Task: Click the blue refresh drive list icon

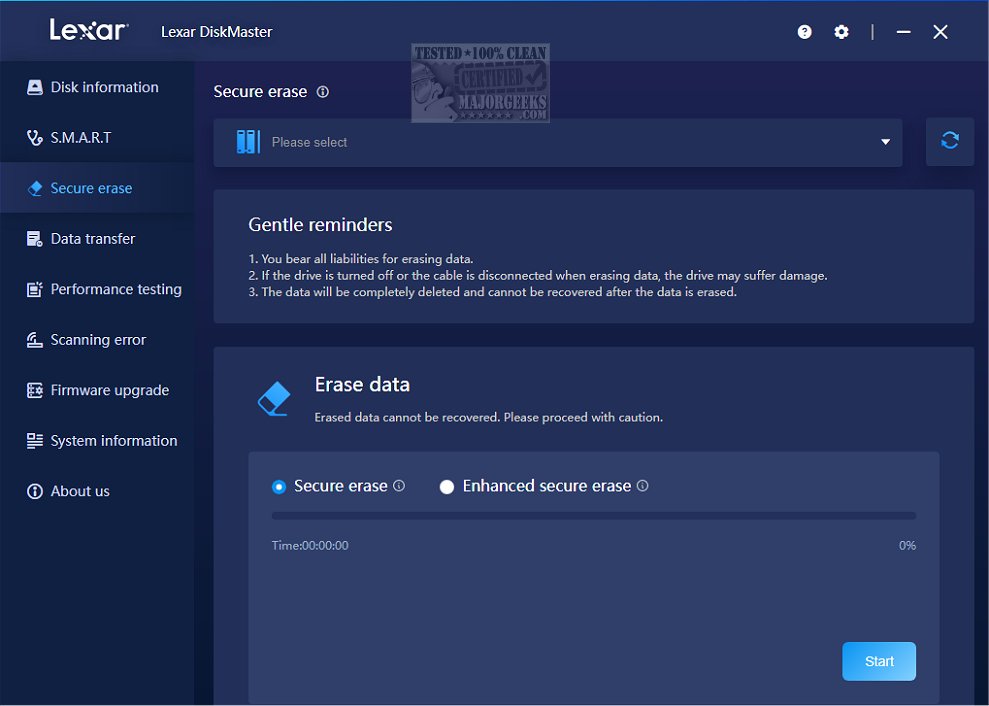Action: (x=949, y=141)
